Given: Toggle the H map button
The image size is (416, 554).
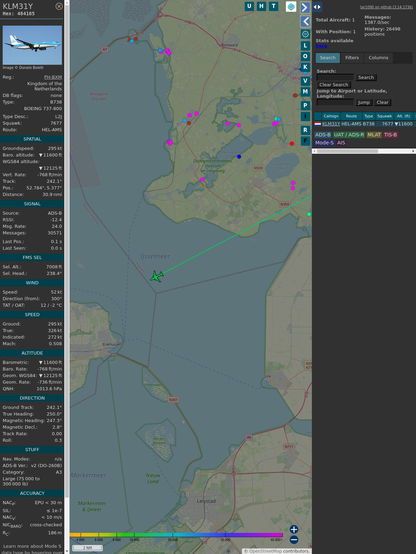Looking at the screenshot, I should pos(261,6).
